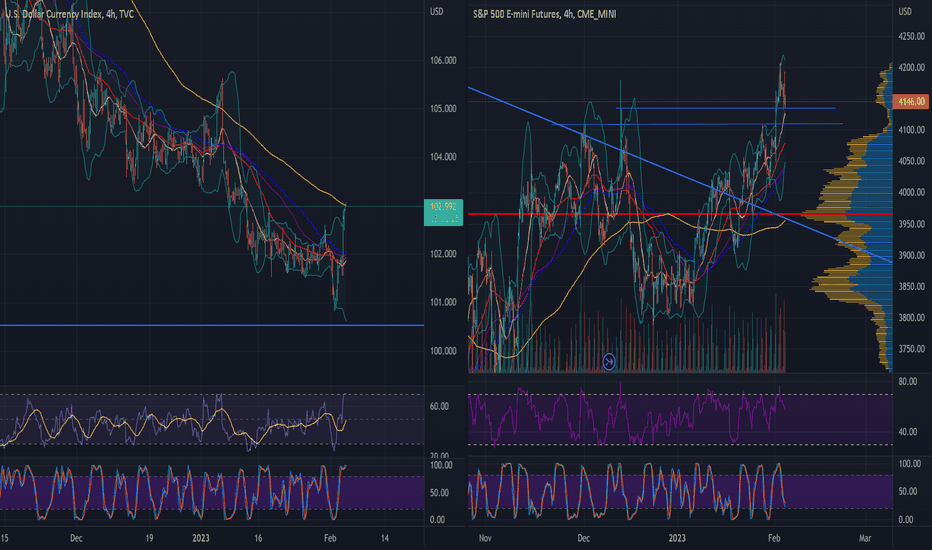
Task: Click the 4200.00 price axis label
Action: 912,67
